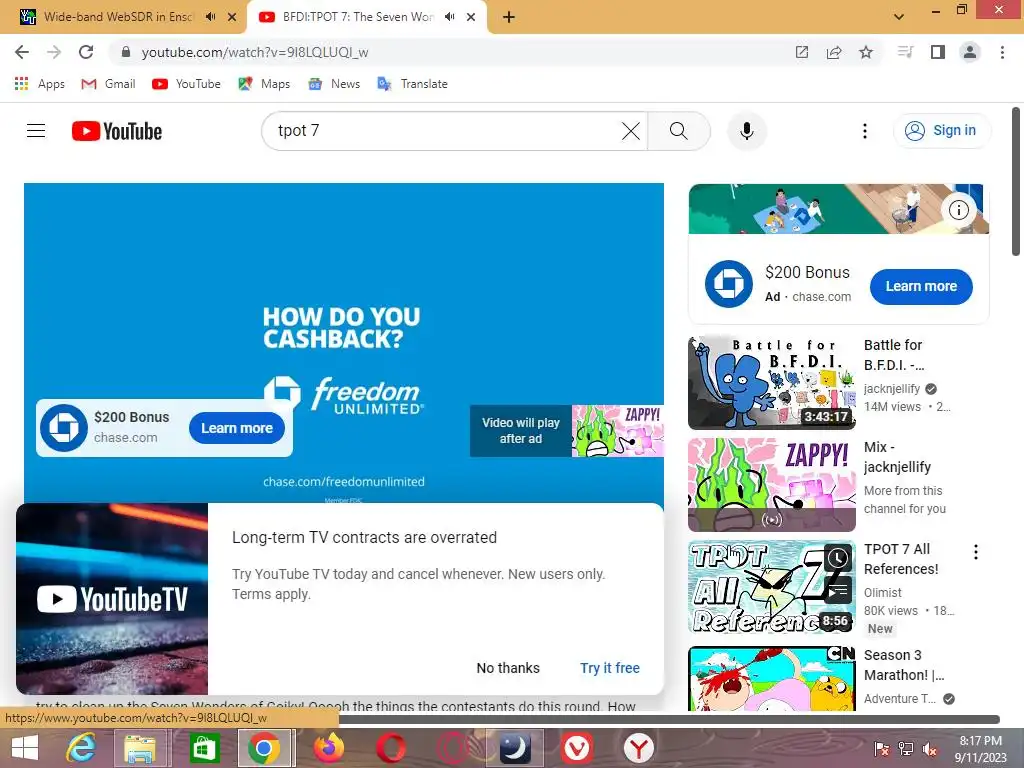Go back using browser back arrow
Viewport: 1024px width, 768px height.
pos(22,52)
